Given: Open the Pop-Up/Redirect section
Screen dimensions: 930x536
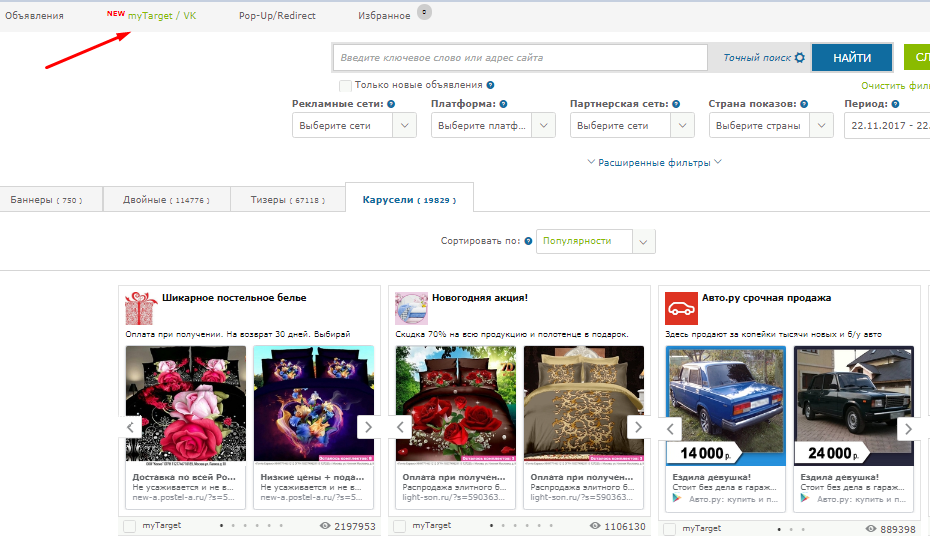Looking at the screenshot, I should click(277, 15).
